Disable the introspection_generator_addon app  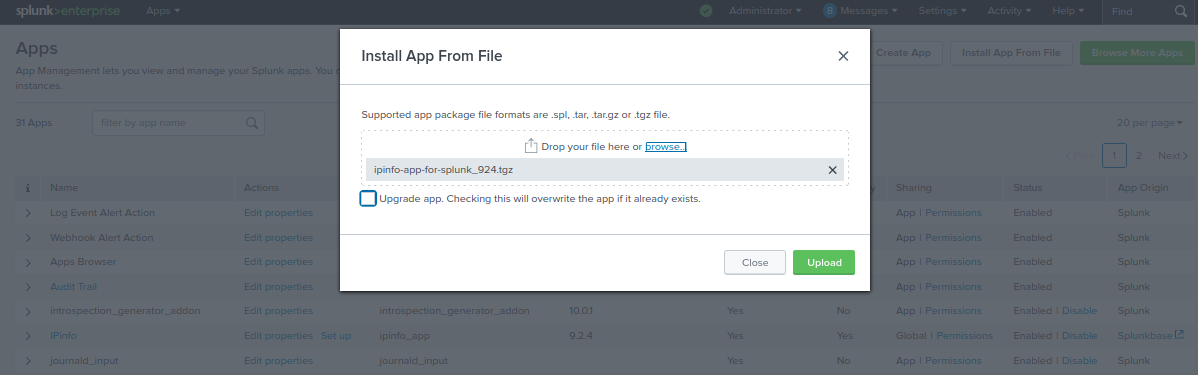[1079, 311]
